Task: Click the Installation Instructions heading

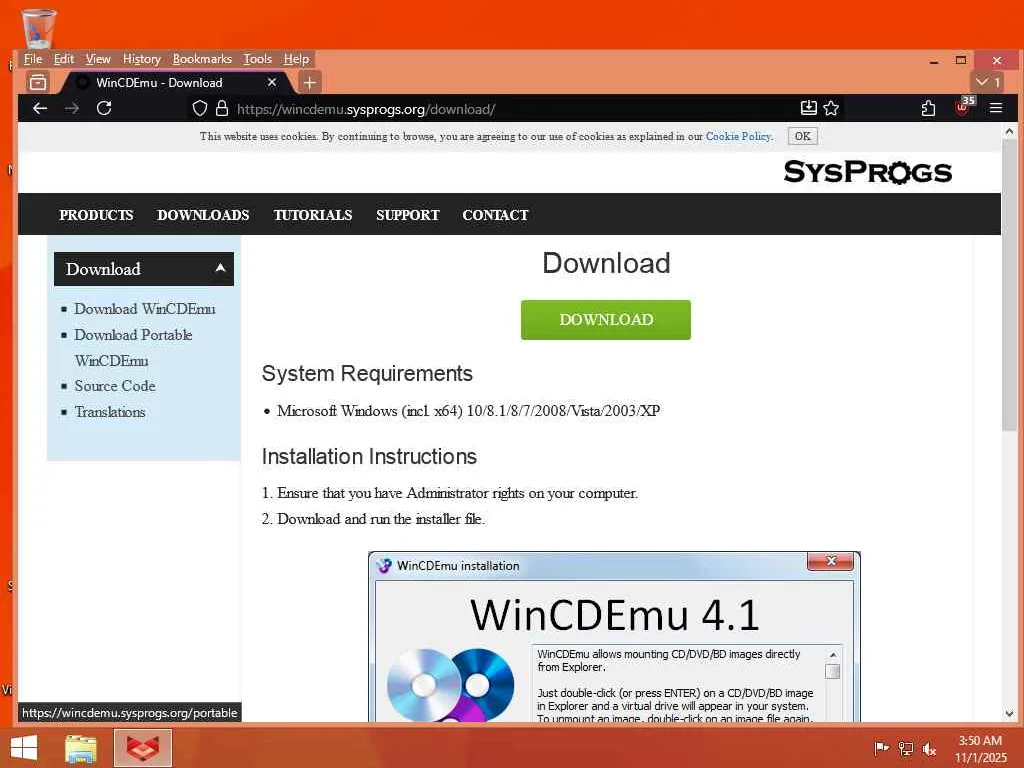Action: tap(369, 456)
